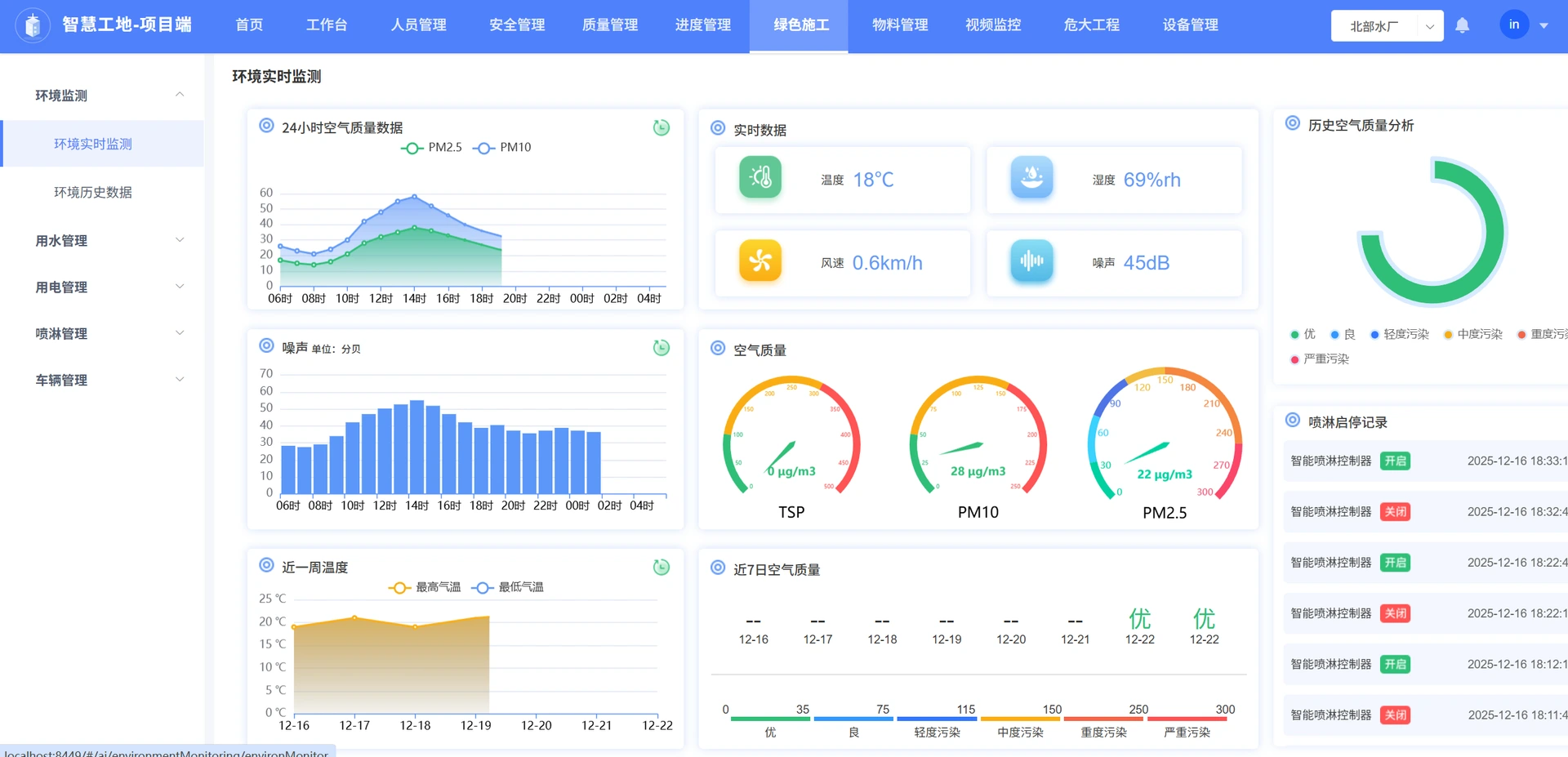Click the circle icon beside 喷淋启停记录

click(x=1293, y=421)
